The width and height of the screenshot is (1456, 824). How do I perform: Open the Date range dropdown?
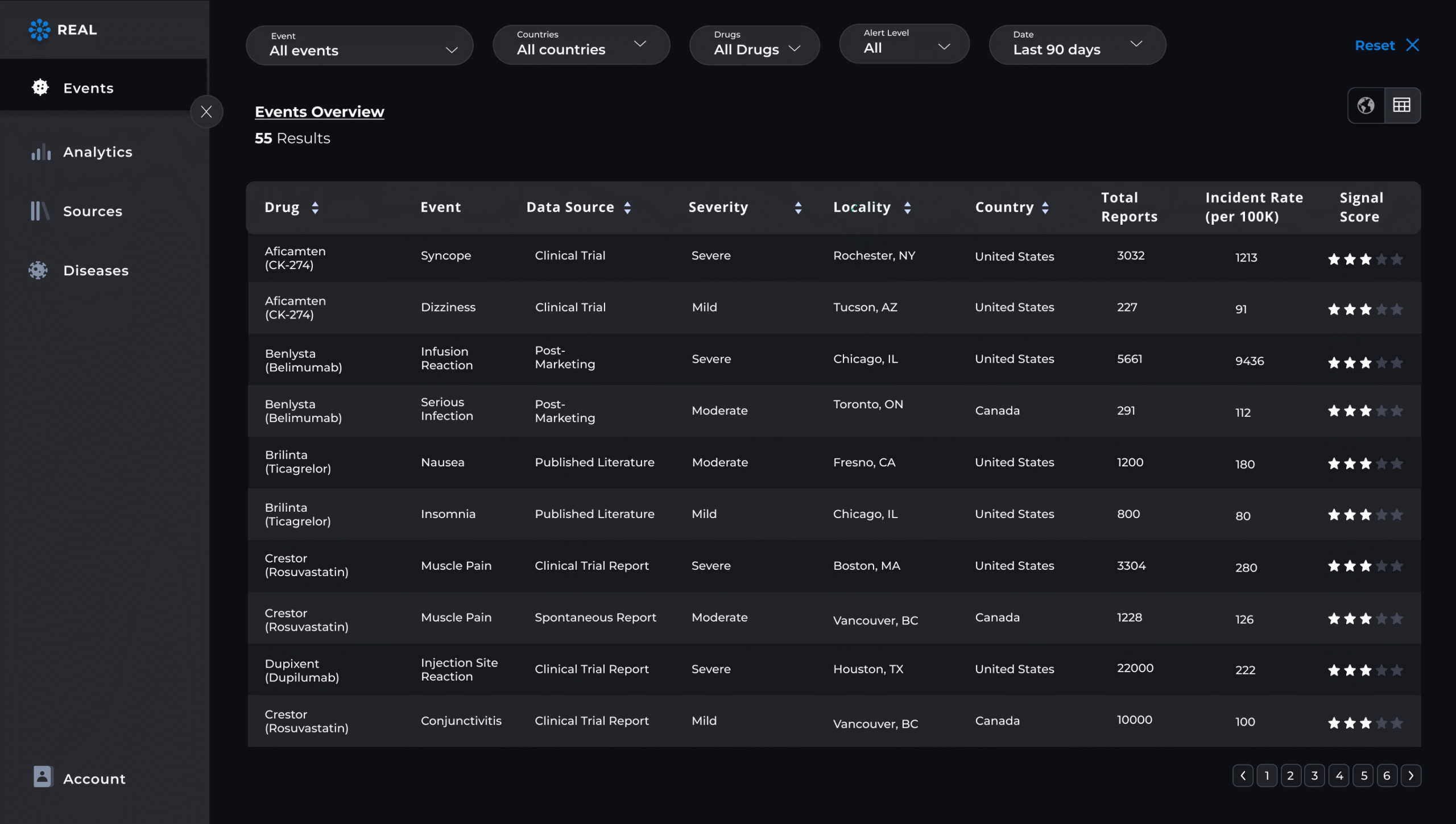[1078, 44]
